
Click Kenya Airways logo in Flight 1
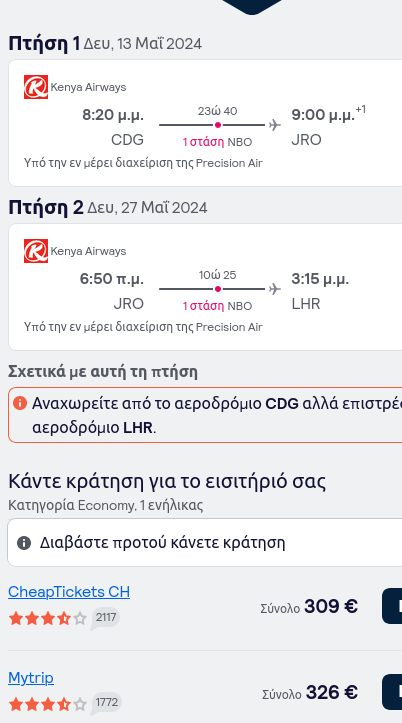click(x=36, y=87)
